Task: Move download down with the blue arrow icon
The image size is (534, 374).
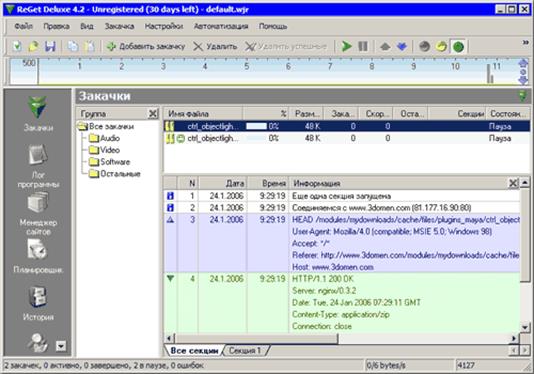Action: pyautogui.click(x=402, y=46)
